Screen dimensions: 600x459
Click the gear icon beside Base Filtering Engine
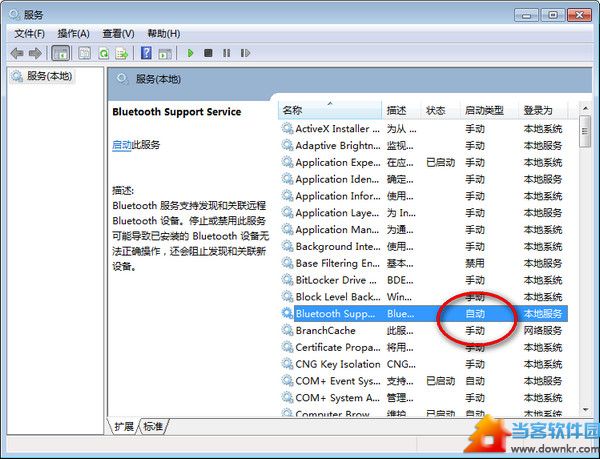coord(287,263)
